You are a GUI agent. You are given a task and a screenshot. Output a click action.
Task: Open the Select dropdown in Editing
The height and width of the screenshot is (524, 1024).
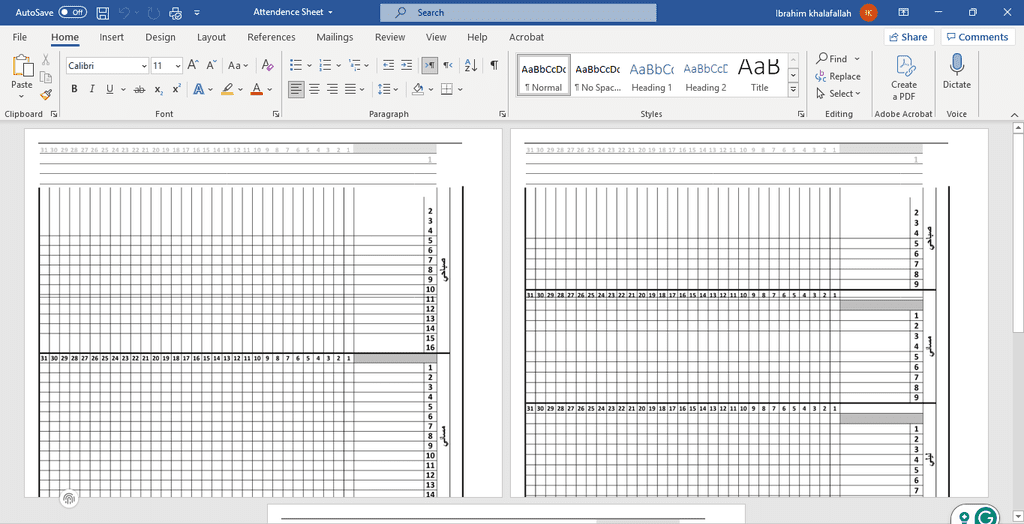click(840, 94)
